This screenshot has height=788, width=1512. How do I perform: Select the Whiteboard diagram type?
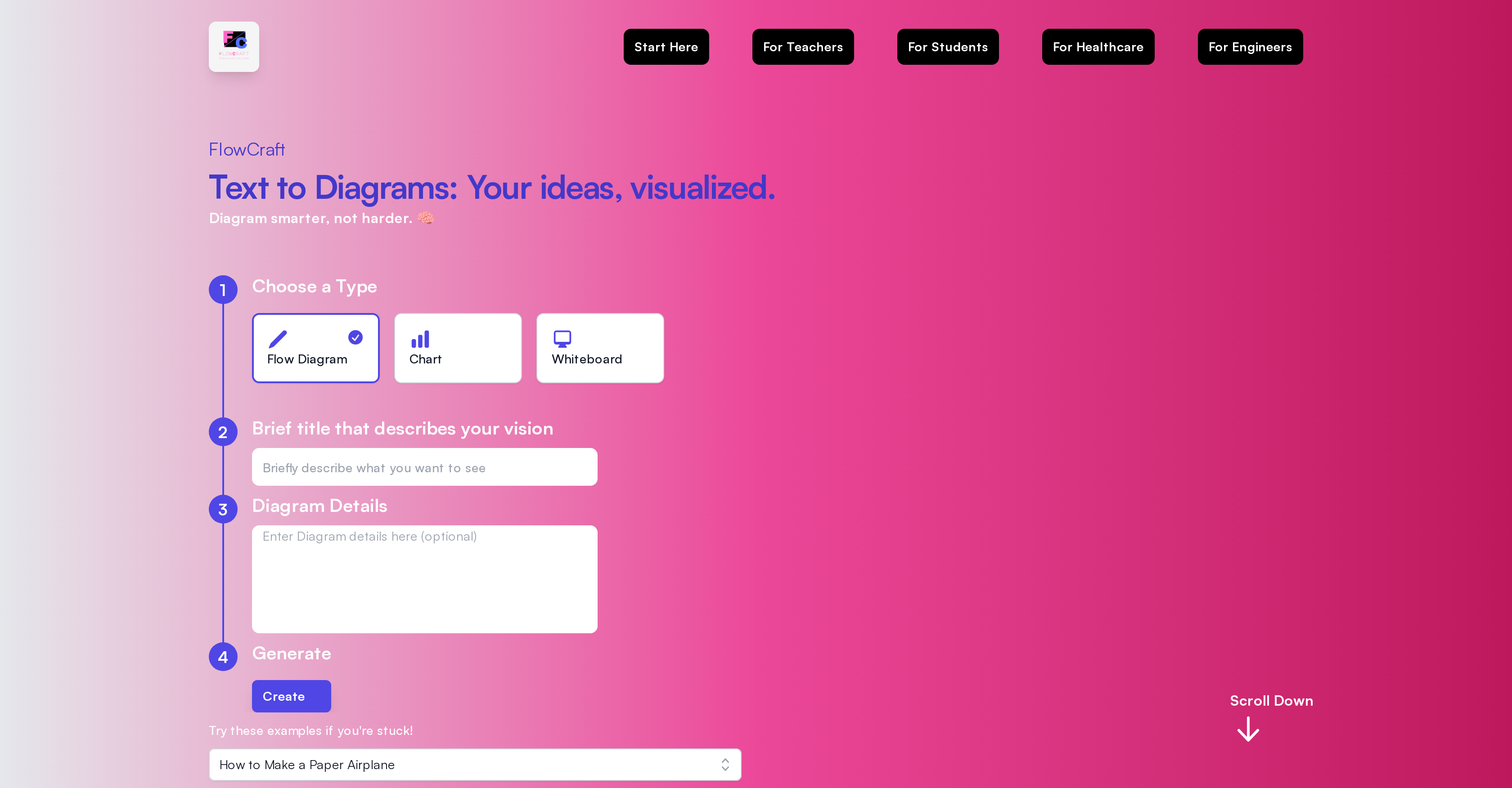[600, 347]
